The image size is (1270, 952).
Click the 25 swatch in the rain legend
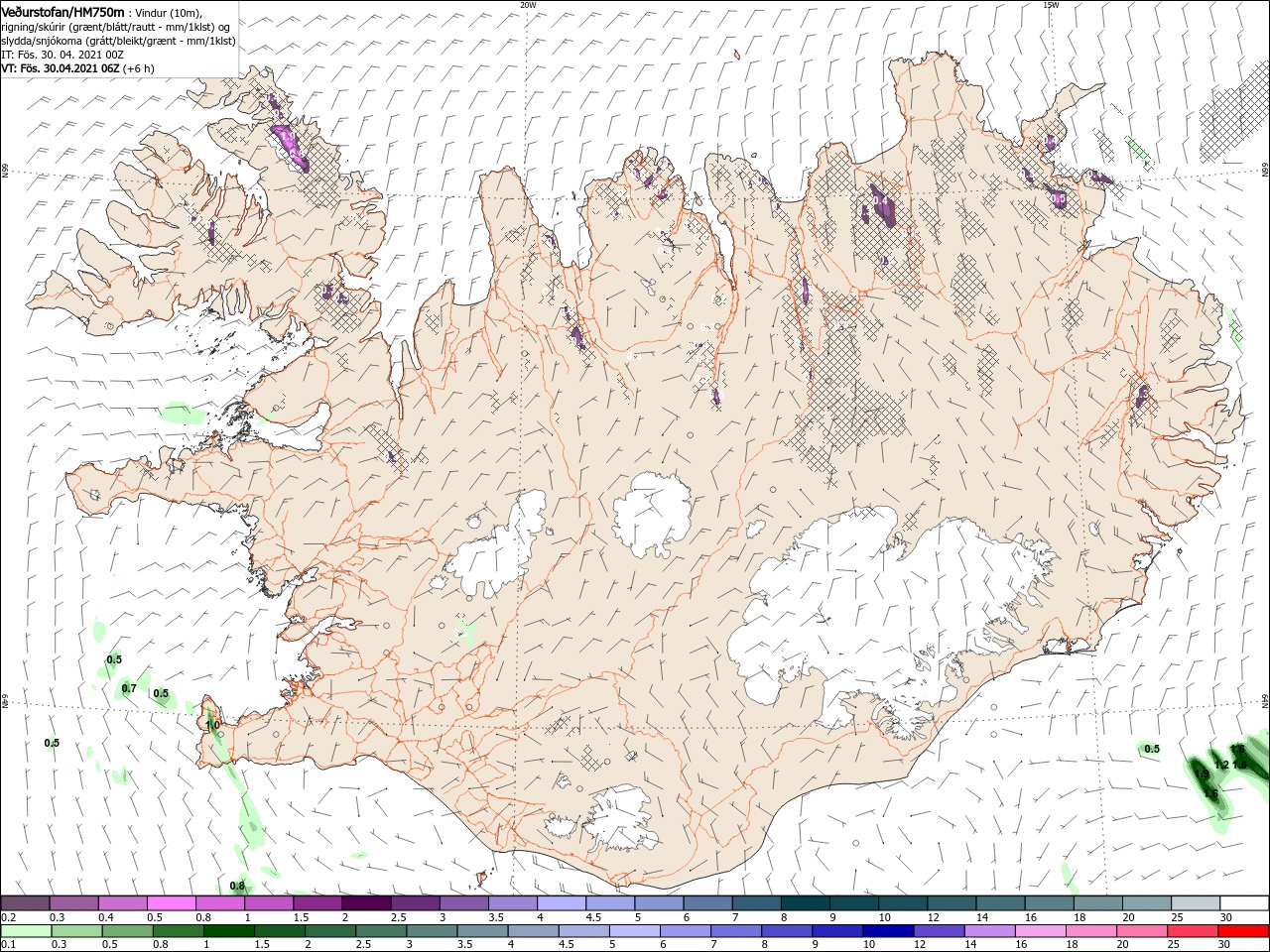[1192, 931]
